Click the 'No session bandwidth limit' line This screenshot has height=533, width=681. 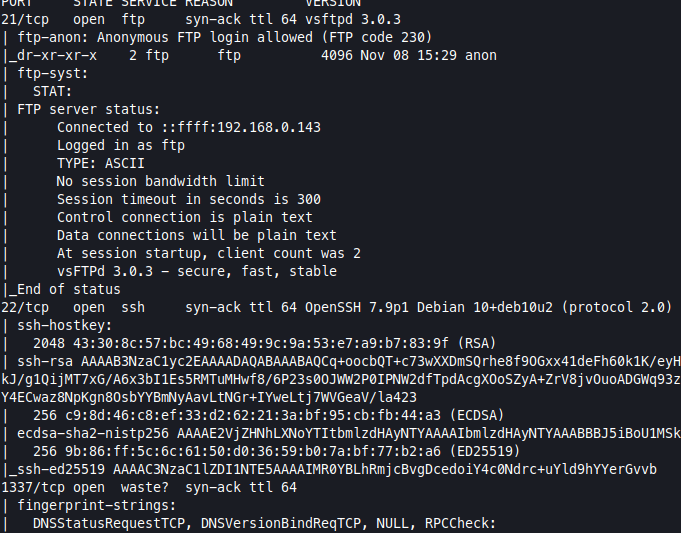160,181
